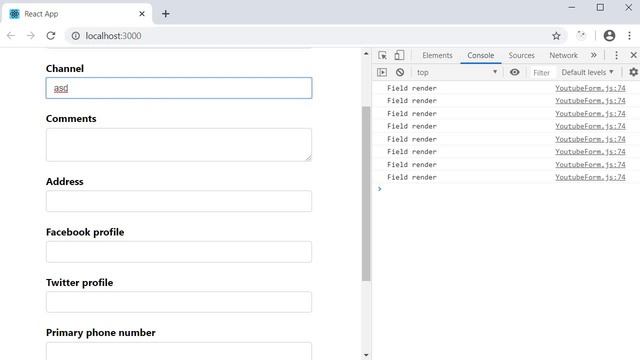
Task: Select the React App browser tab
Action: [x=78, y=14]
